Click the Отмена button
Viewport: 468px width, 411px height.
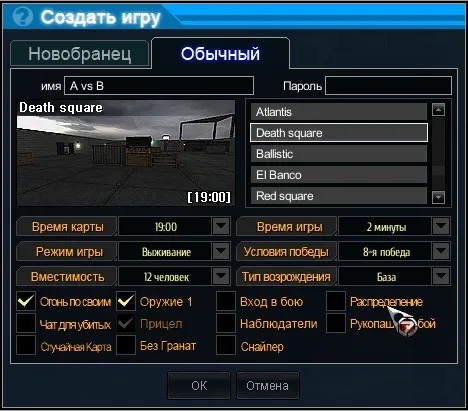click(268, 386)
